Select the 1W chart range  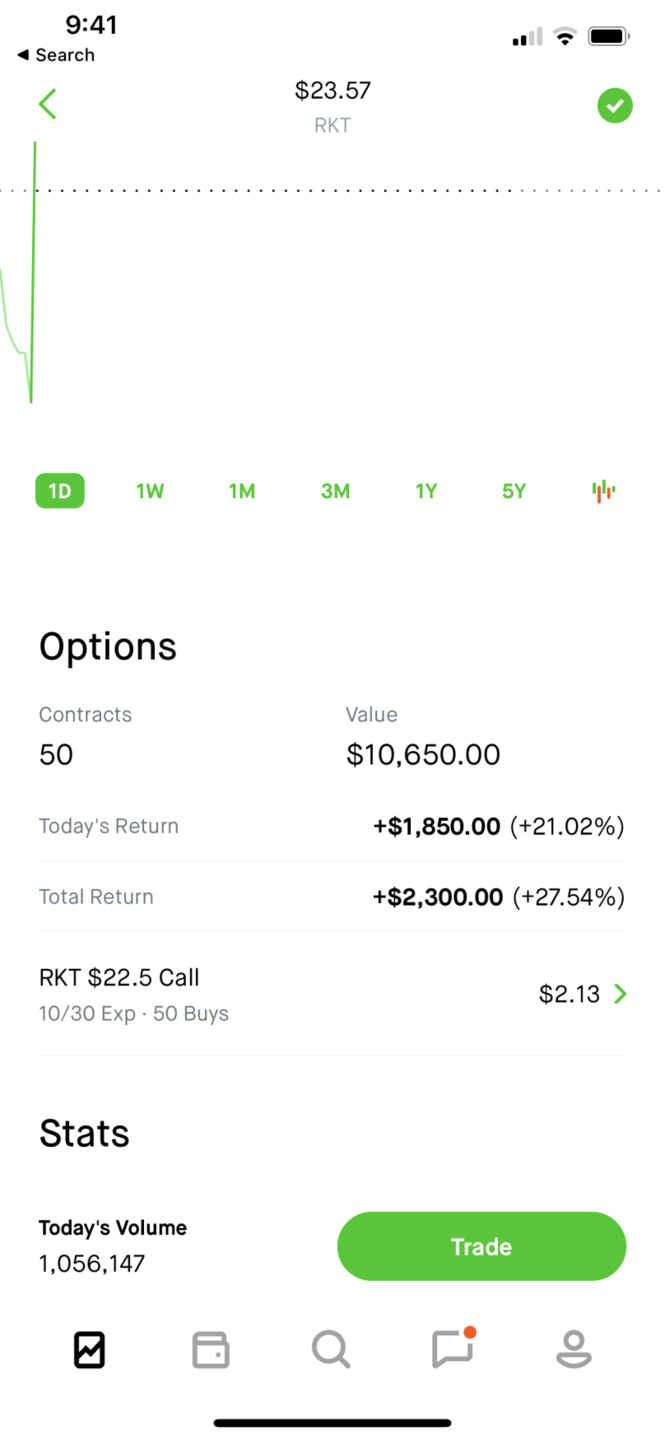(x=150, y=491)
